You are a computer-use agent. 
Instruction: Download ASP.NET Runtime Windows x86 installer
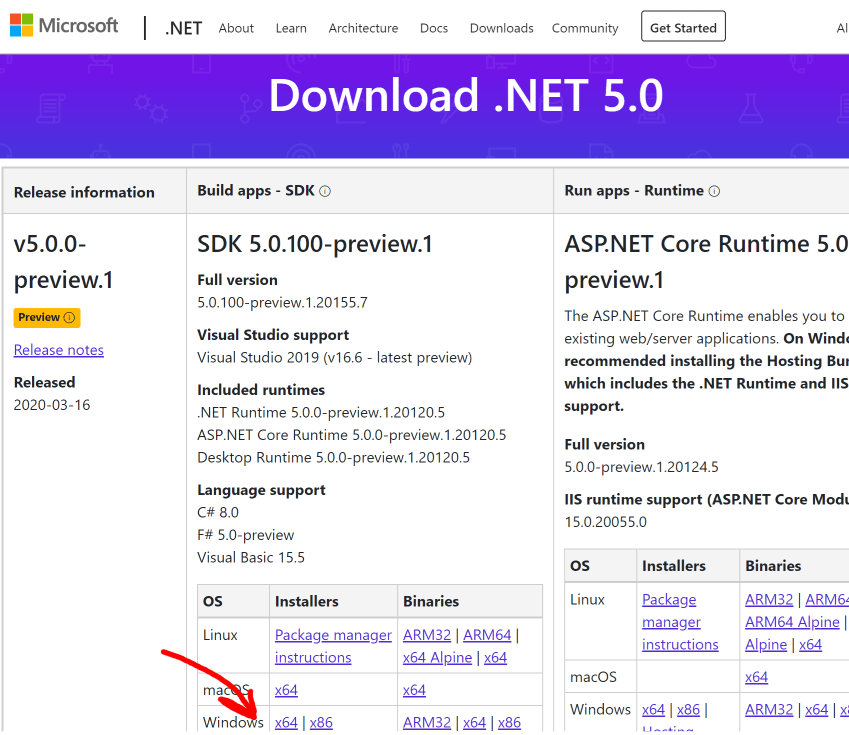coord(688,710)
